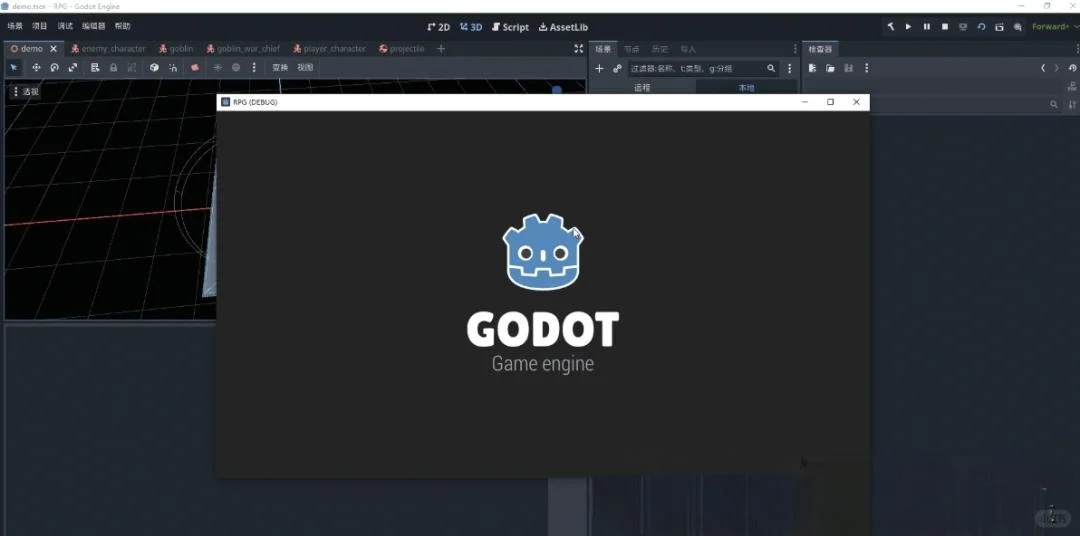Open the 透视 perspective view menu
Image resolution: width=1080 pixels, height=536 pixels.
[x=25, y=91]
